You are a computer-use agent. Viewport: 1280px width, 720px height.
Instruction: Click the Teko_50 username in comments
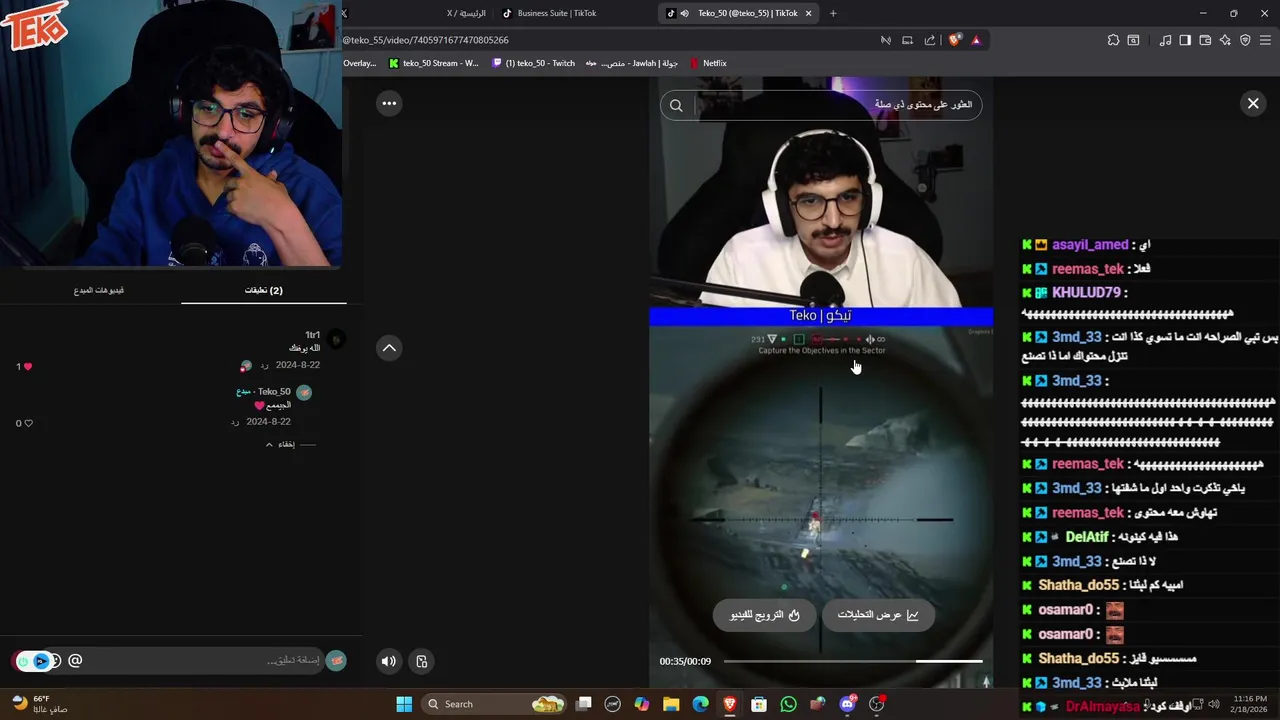[x=273, y=392]
